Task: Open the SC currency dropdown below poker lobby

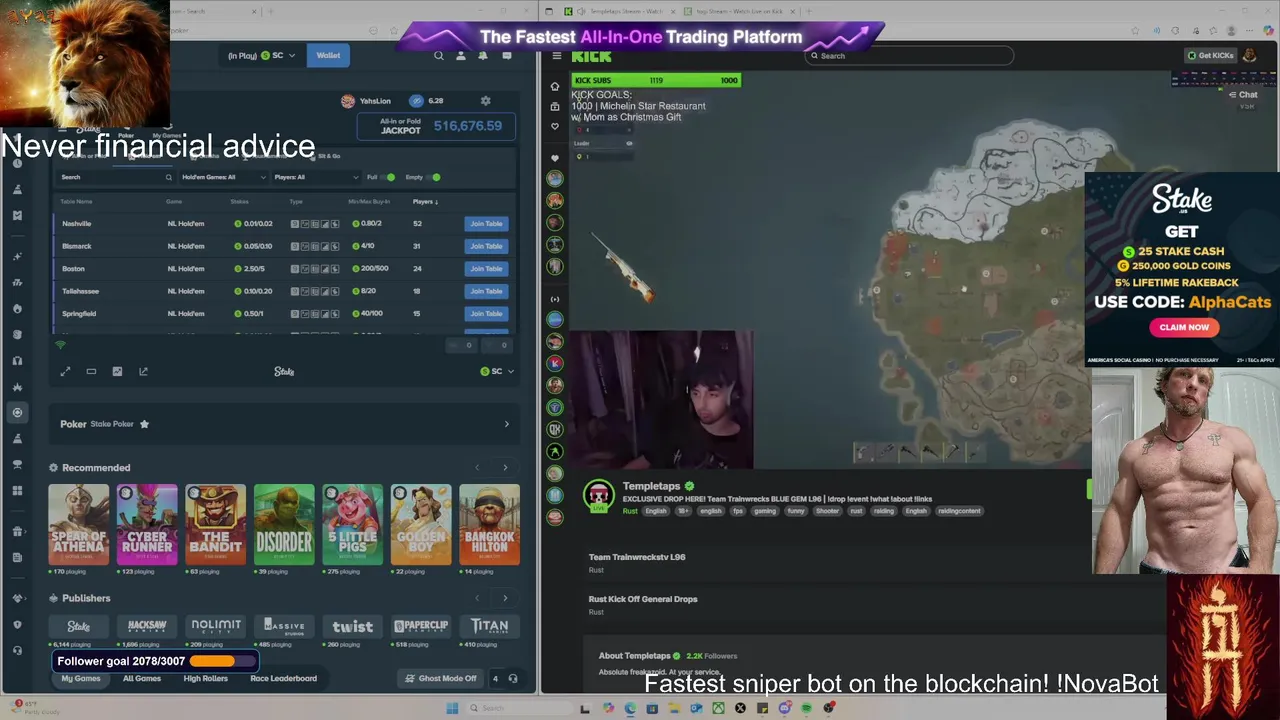Action: pyautogui.click(x=497, y=372)
